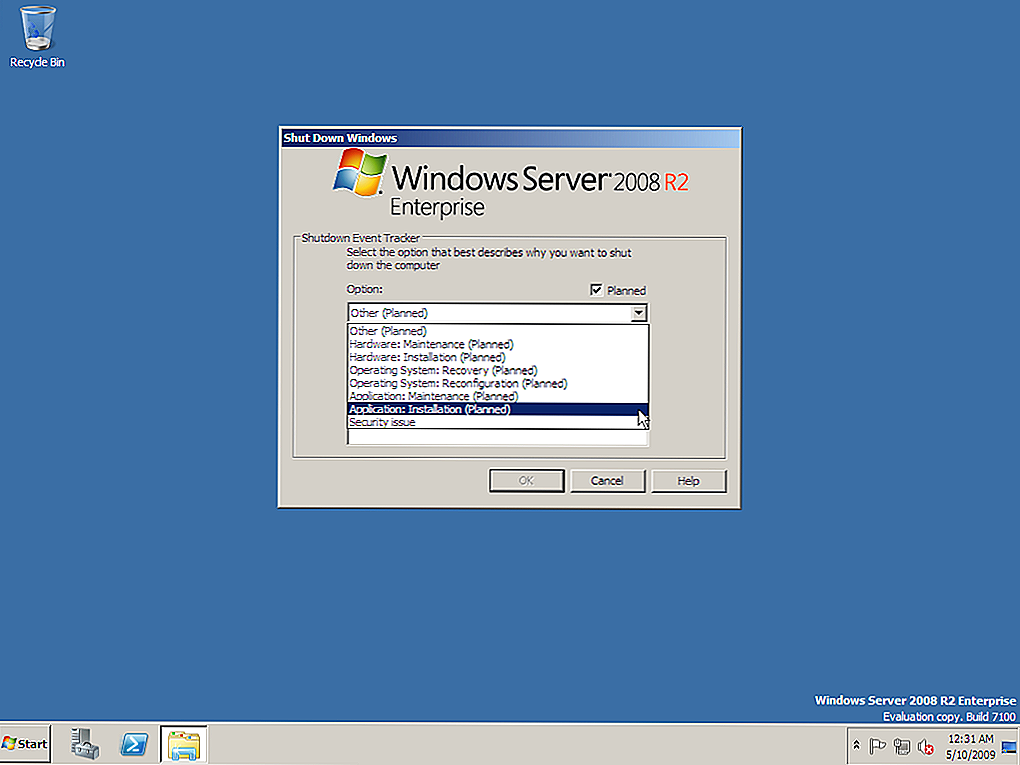
Task: Choose "Hardware: Installation (Planned)" option
Action: tap(498, 357)
